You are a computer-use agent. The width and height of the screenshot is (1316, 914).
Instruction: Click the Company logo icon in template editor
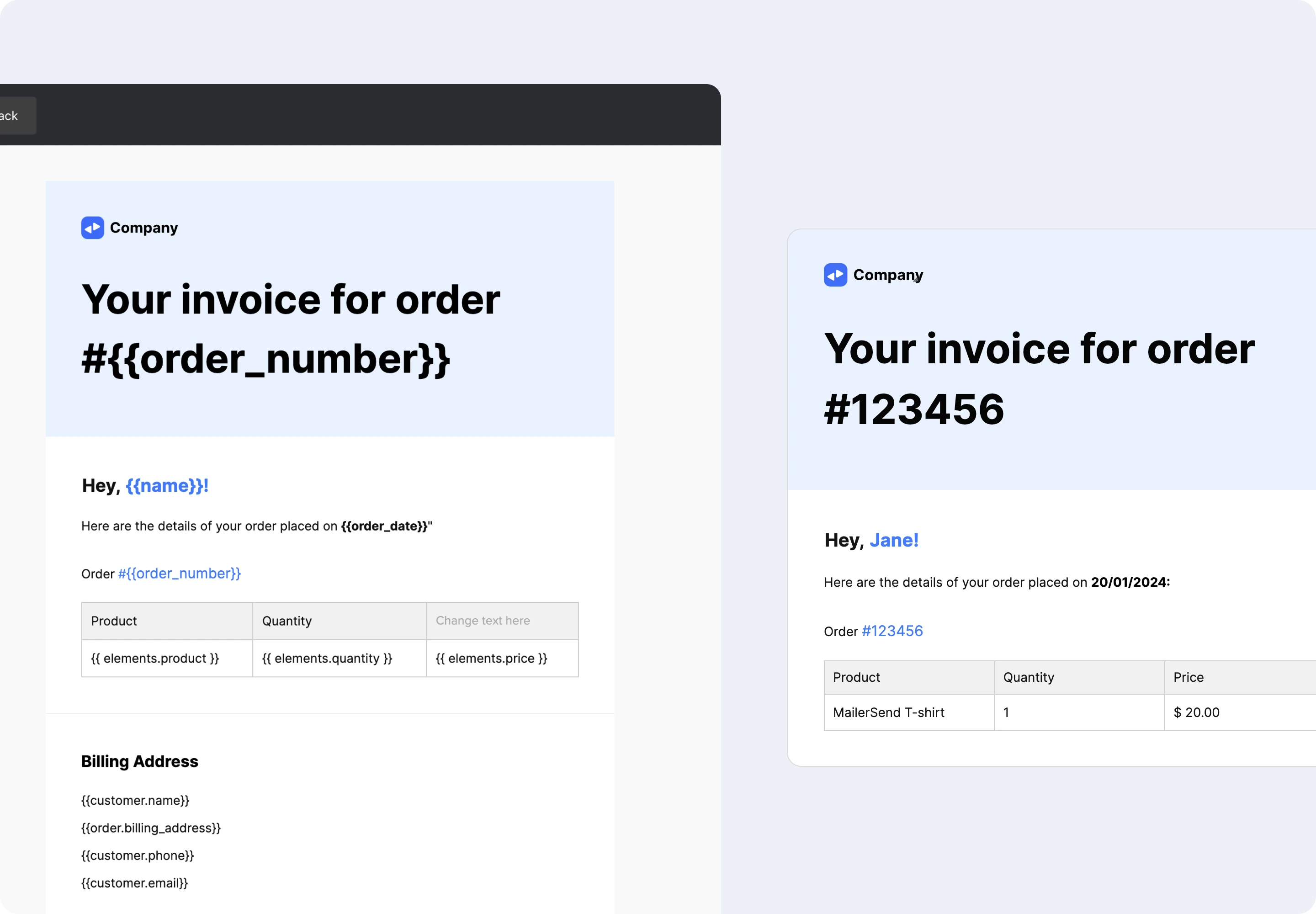(x=93, y=228)
